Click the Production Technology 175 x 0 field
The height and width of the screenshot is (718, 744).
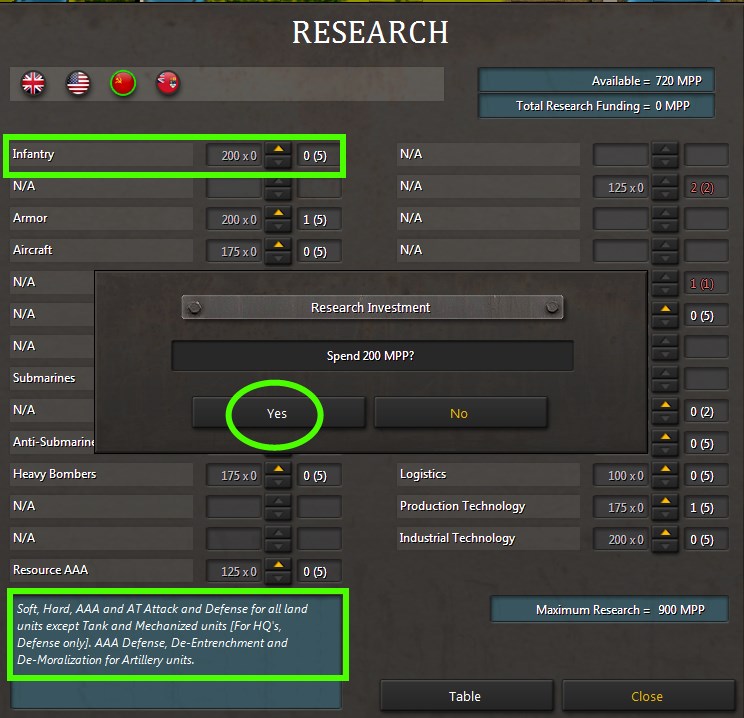[x=621, y=508]
